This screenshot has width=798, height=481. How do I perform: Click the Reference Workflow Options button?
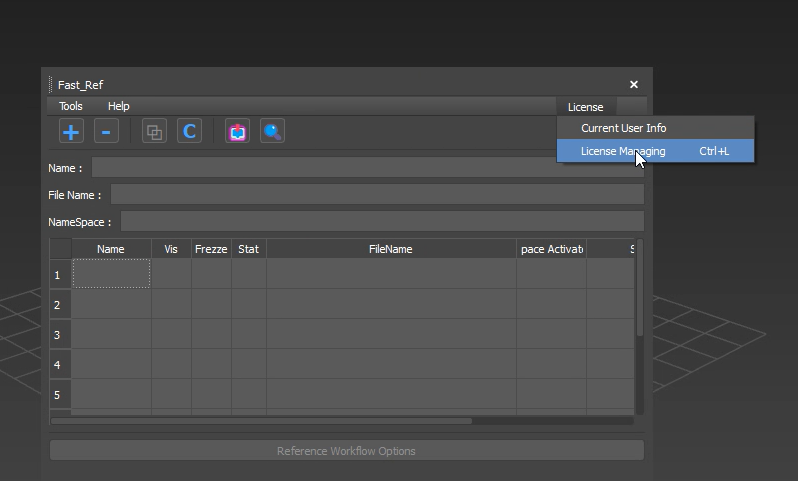[x=346, y=451]
